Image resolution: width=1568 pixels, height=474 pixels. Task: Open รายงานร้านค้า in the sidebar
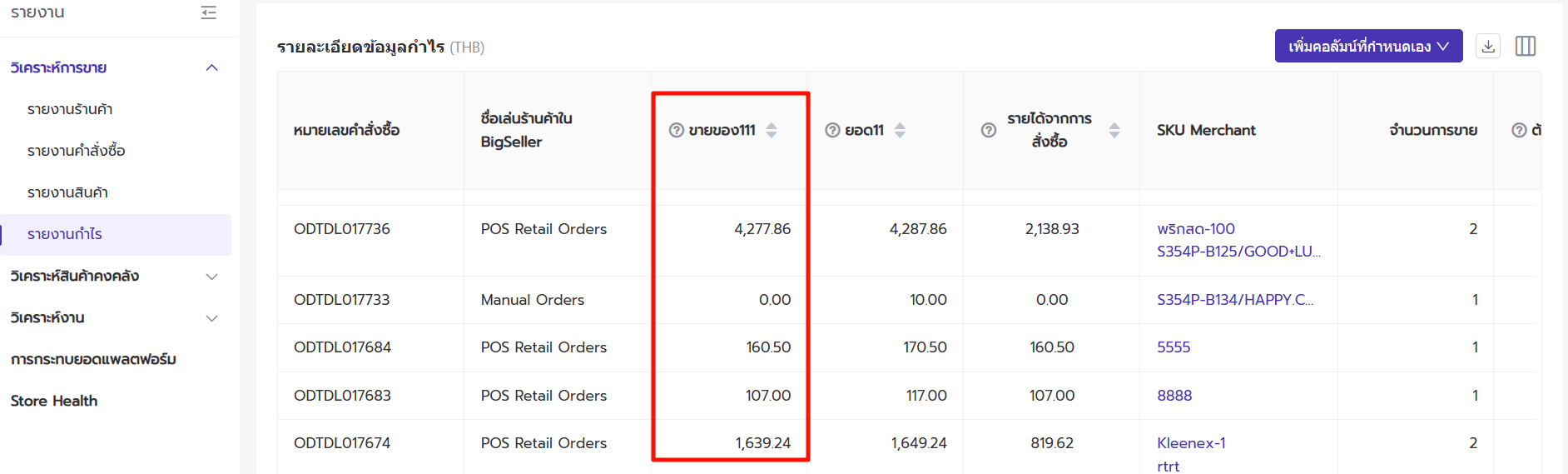click(x=70, y=109)
